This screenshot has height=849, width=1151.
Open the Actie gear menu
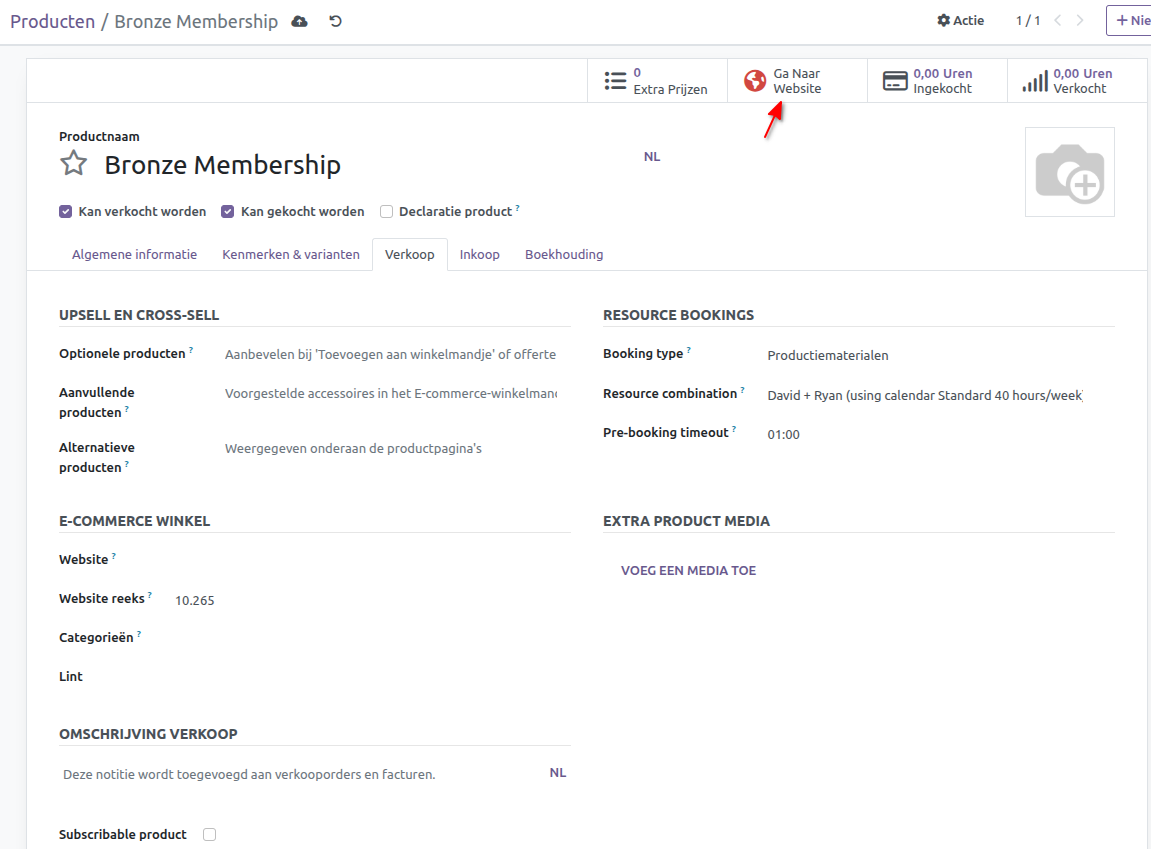click(960, 21)
